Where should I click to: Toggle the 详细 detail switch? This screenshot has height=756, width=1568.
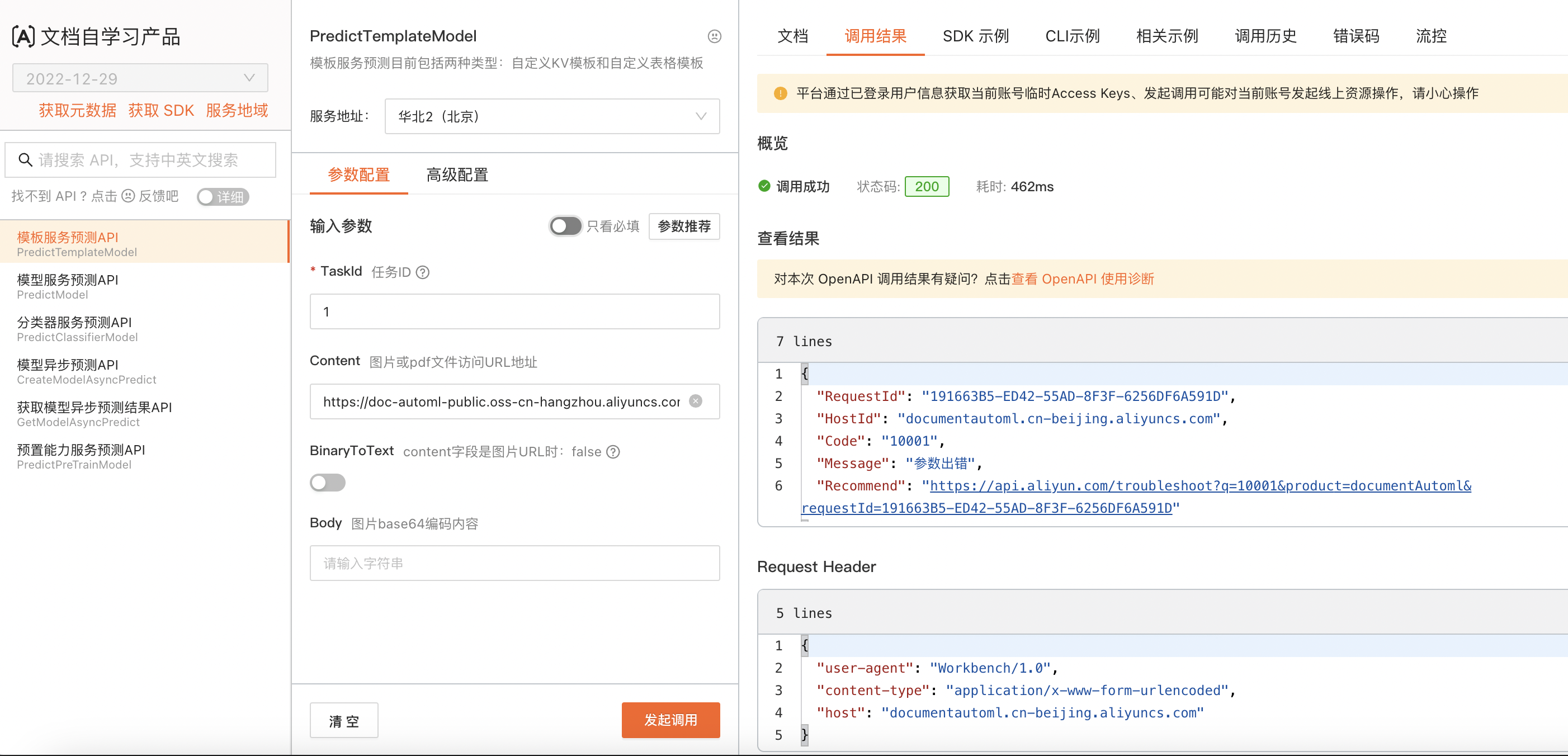coord(223,197)
